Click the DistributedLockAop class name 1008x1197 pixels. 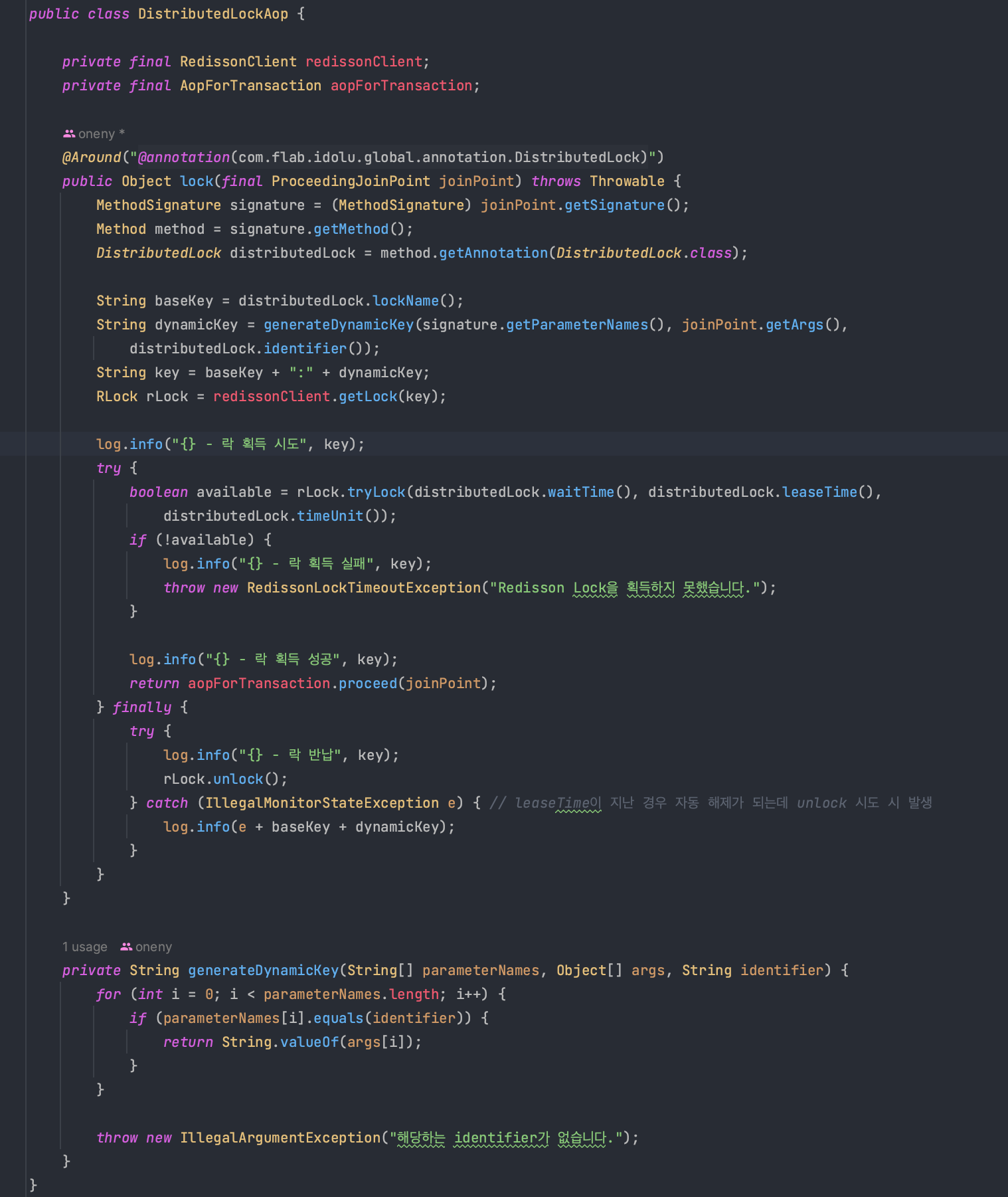pyautogui.click(x=213, y=14)
